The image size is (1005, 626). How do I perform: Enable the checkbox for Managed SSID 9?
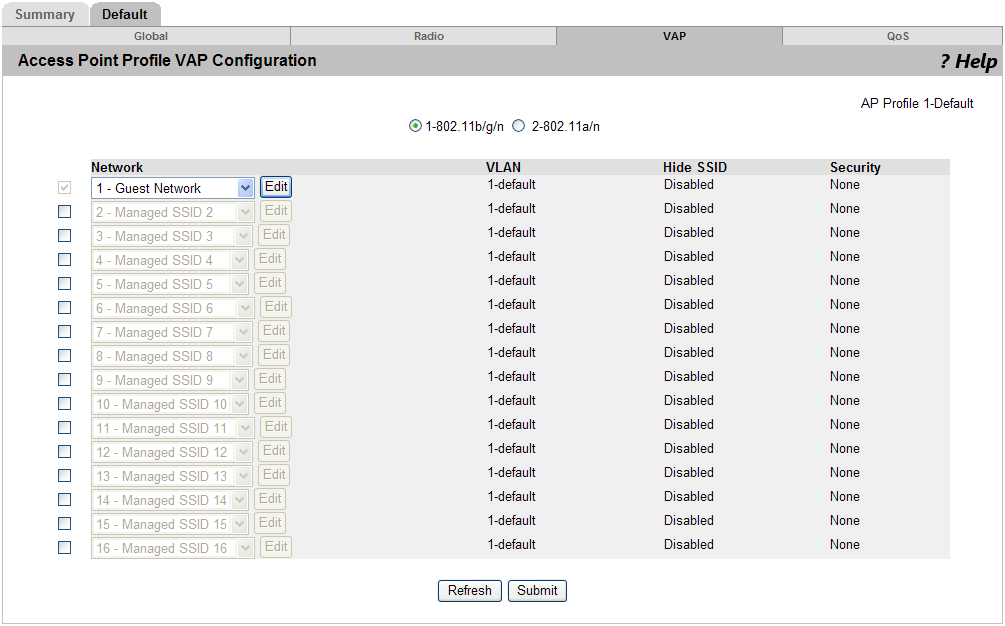click(65, 379)
